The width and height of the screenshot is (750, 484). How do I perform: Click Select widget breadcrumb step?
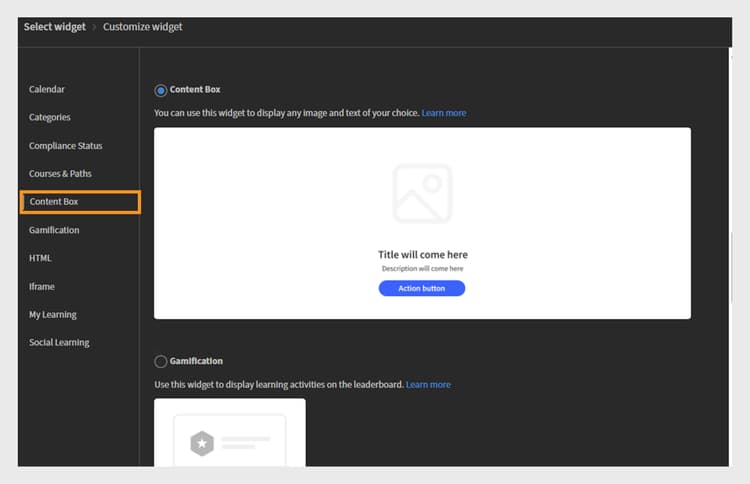click(x=55, y=27)
